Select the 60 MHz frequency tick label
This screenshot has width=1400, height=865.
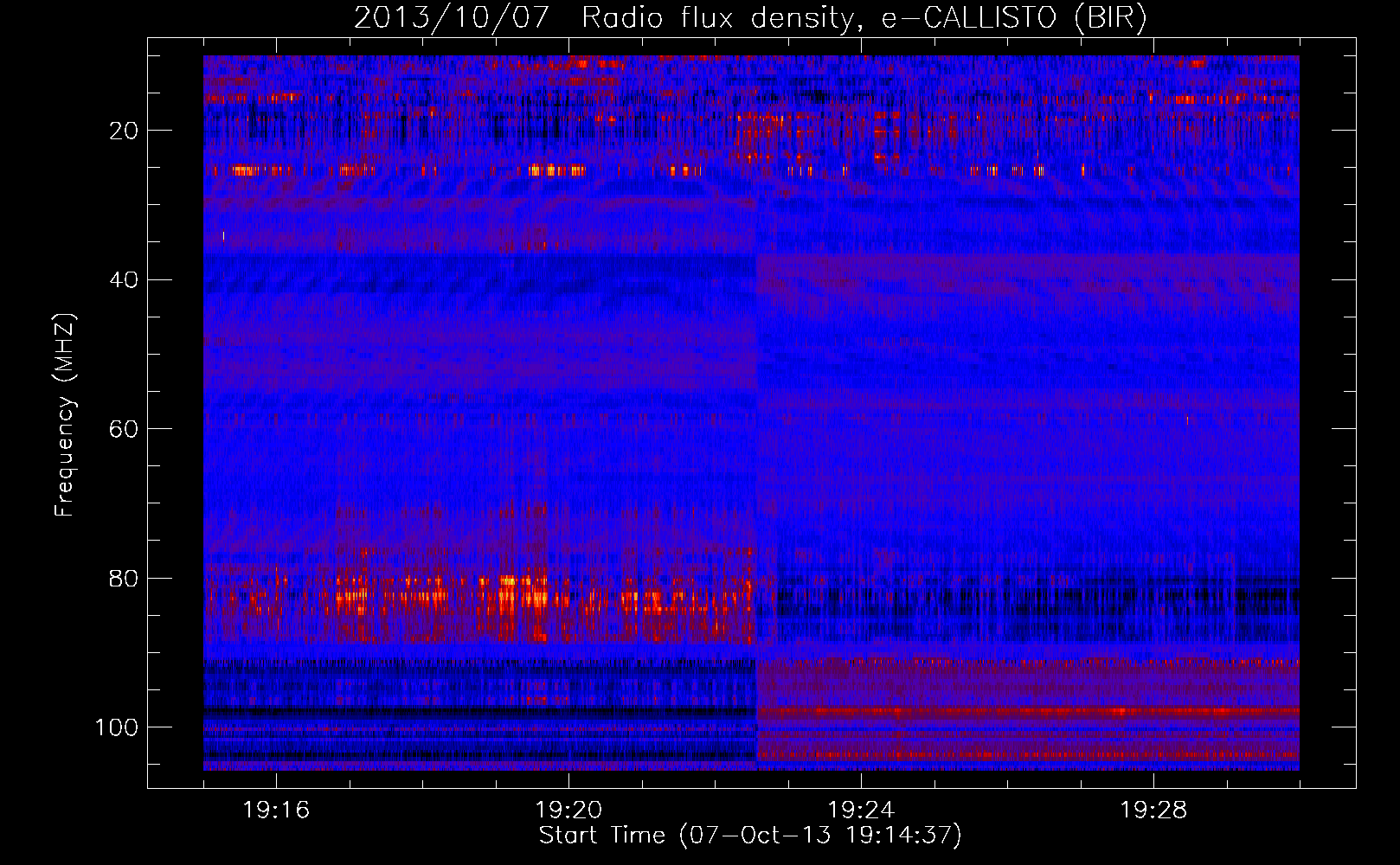[124, 429]
